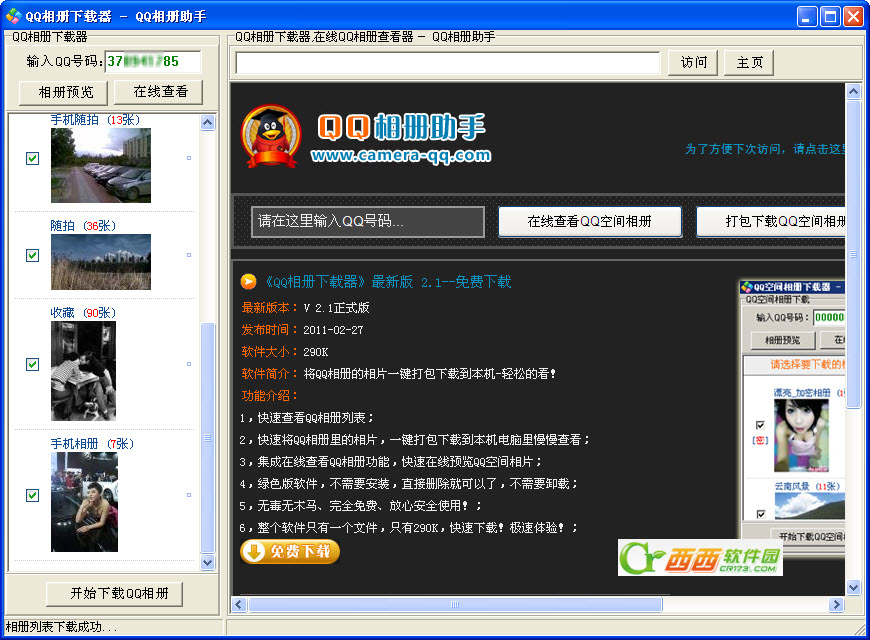Open the 手机相册 album thumbnail
The image size is (870, 640).
[84, 502]
